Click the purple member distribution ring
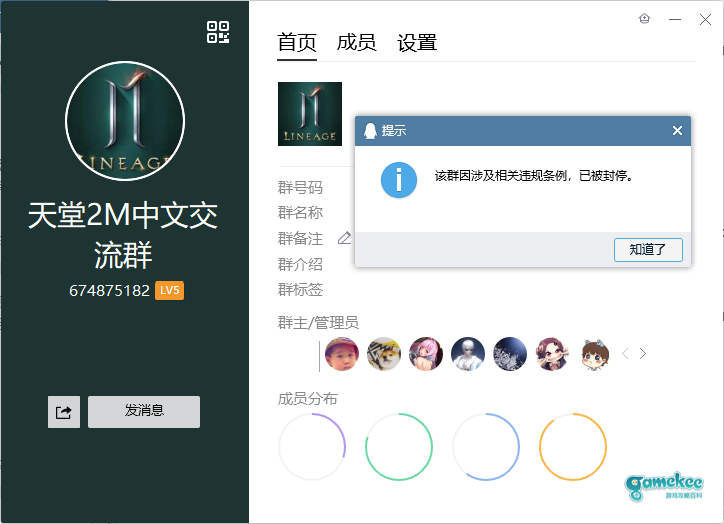 click(312, 447)
